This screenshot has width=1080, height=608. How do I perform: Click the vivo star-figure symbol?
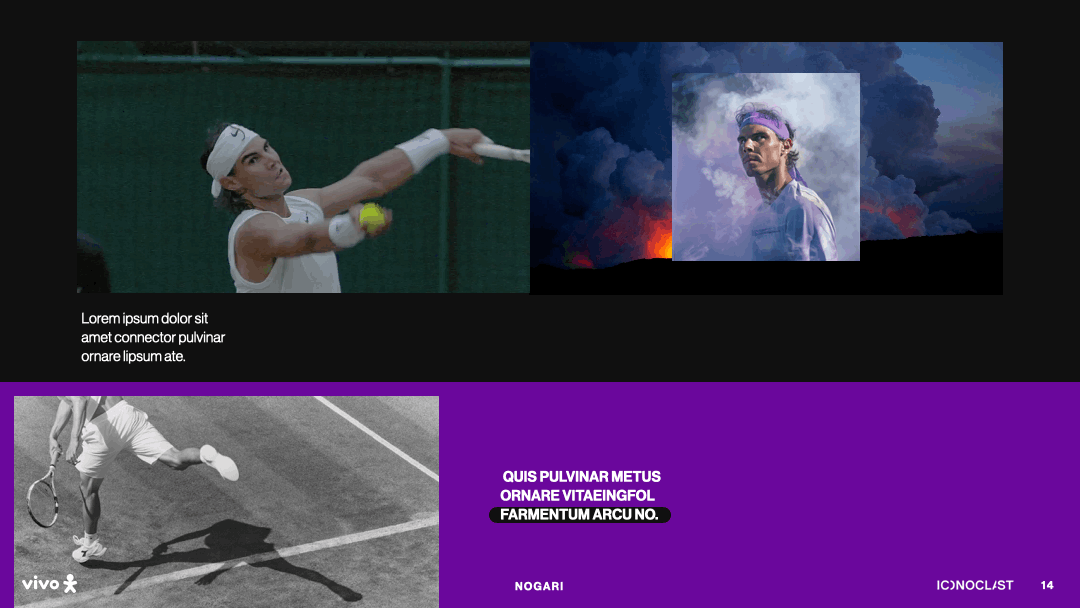70,584
